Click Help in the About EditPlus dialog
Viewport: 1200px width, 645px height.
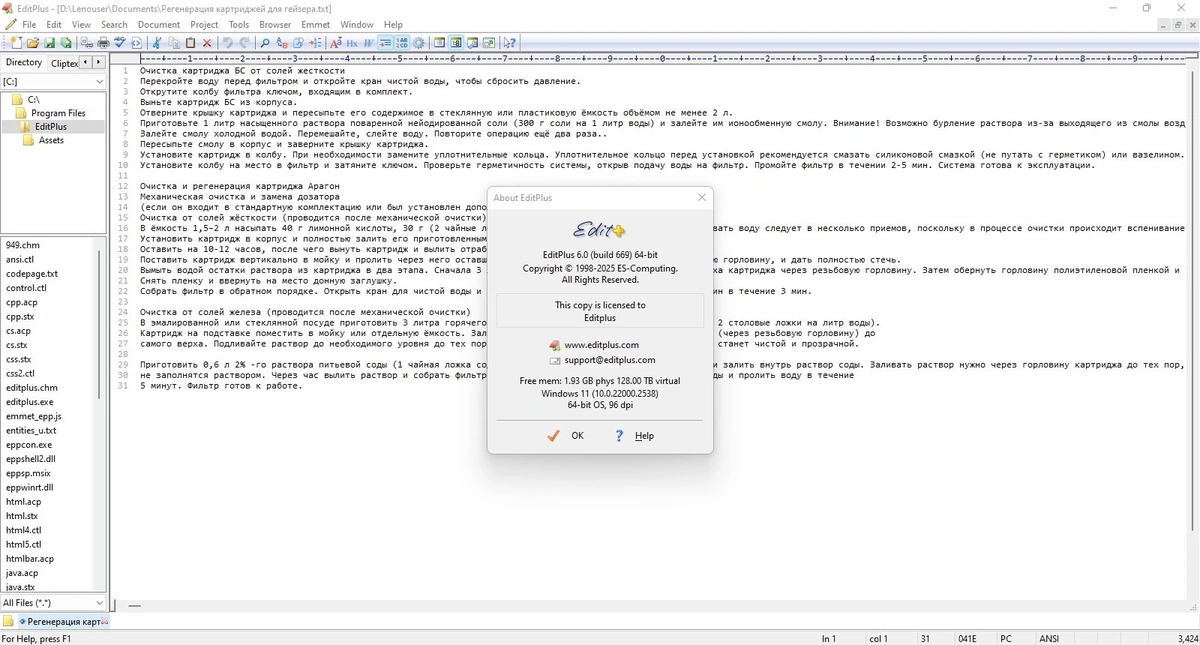(634, 436)
